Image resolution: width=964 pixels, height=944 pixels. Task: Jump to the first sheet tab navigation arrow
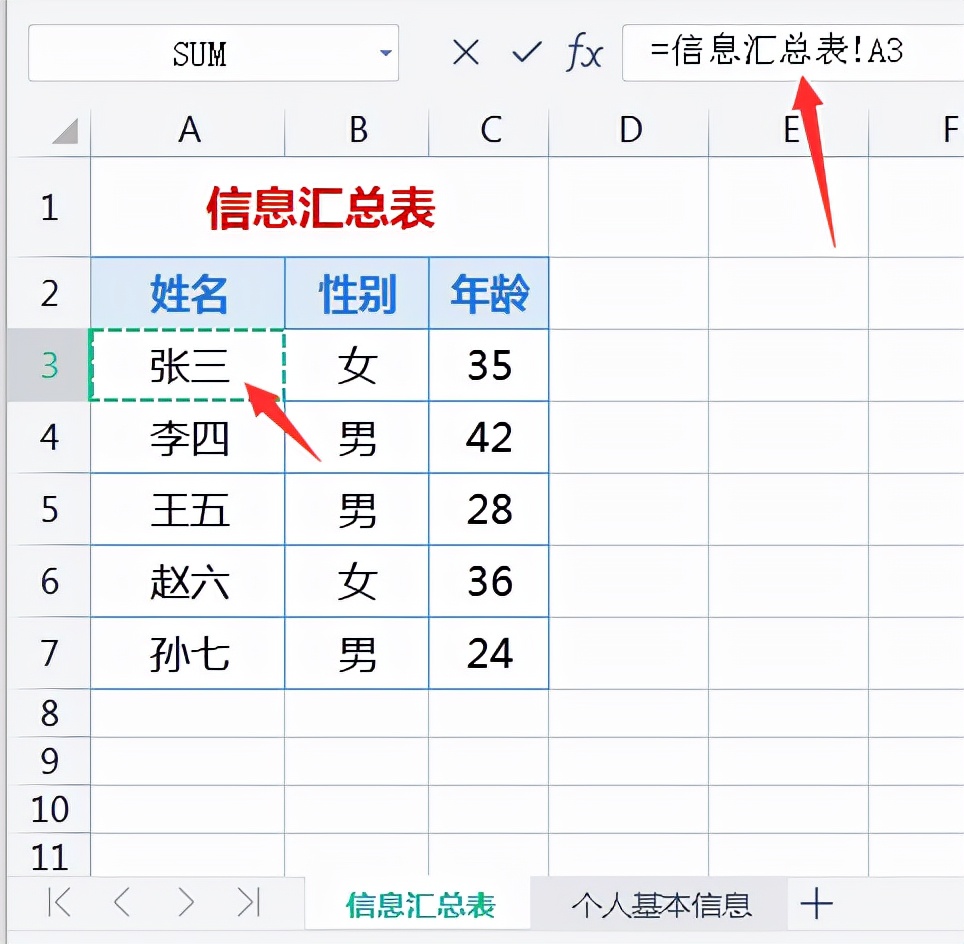pos(58,903)
